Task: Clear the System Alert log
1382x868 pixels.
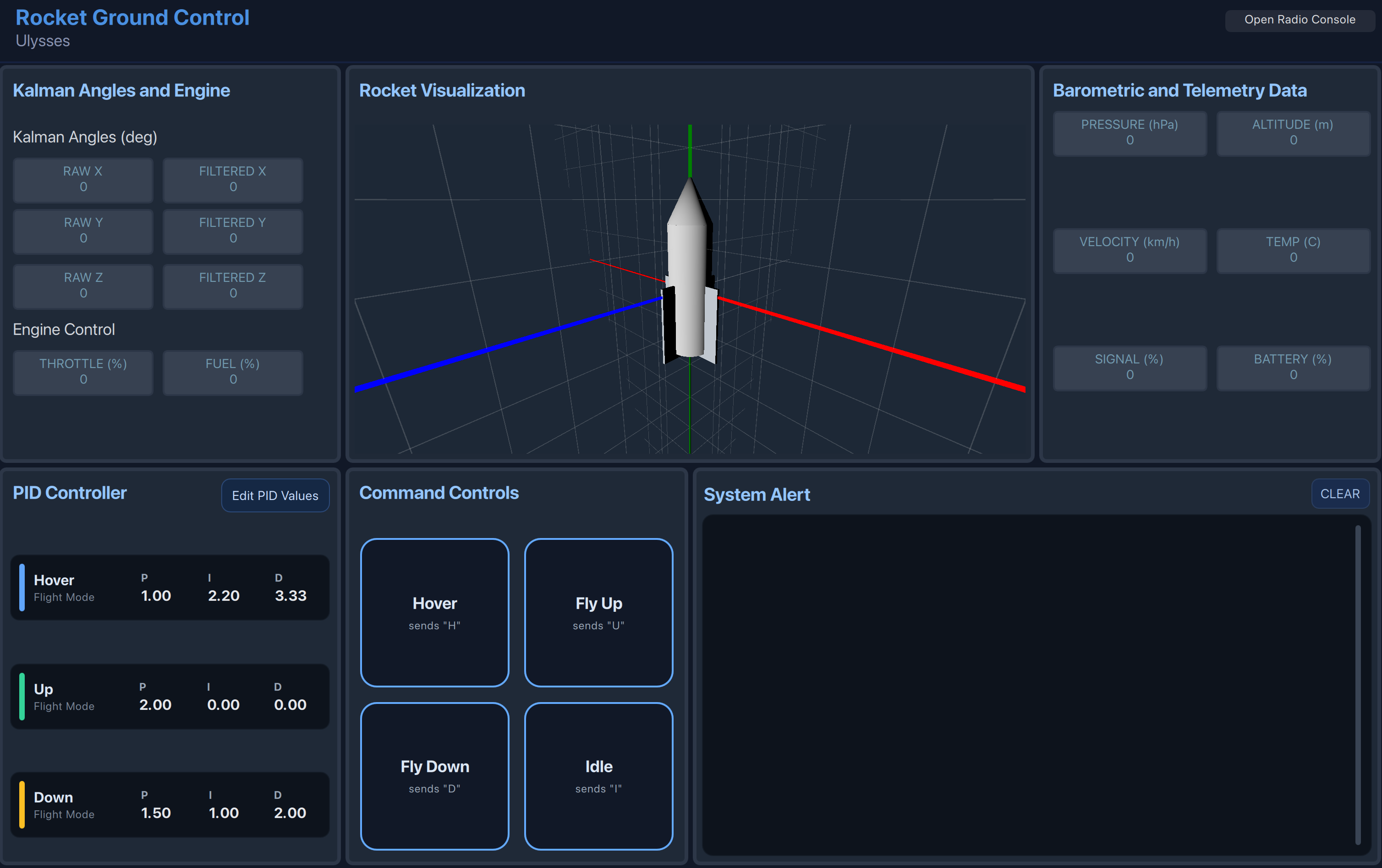Action: [x=1340, y=494]
